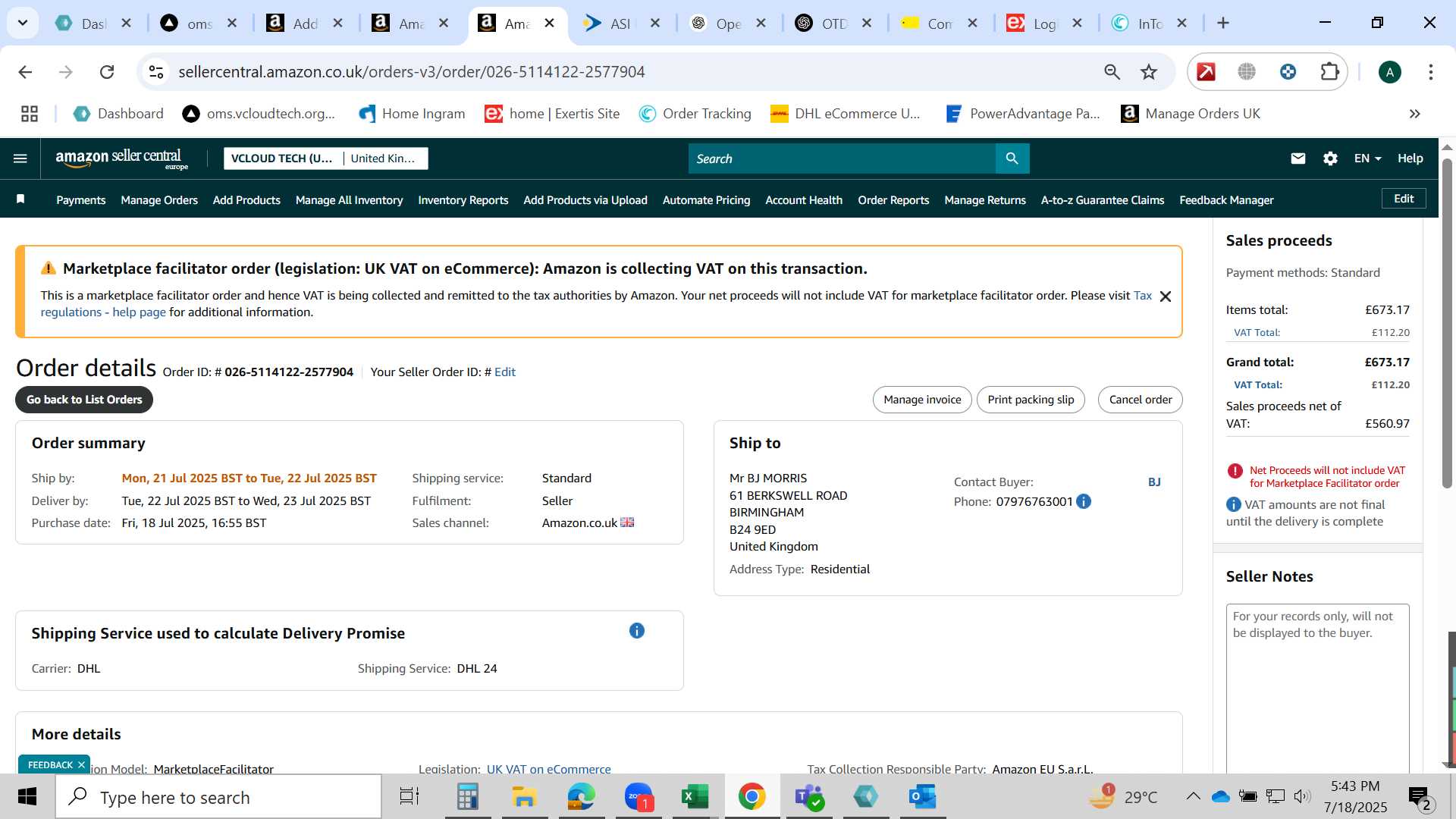Open Feedback Manager menu item

click(x=1226, y=200)
